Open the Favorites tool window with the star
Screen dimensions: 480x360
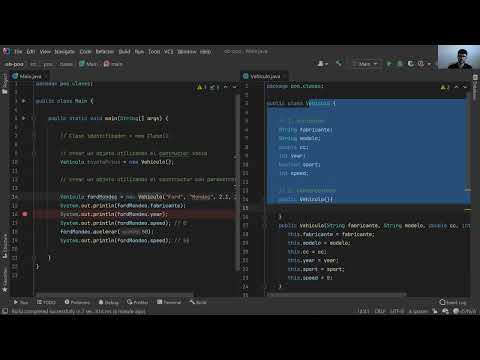5,280
